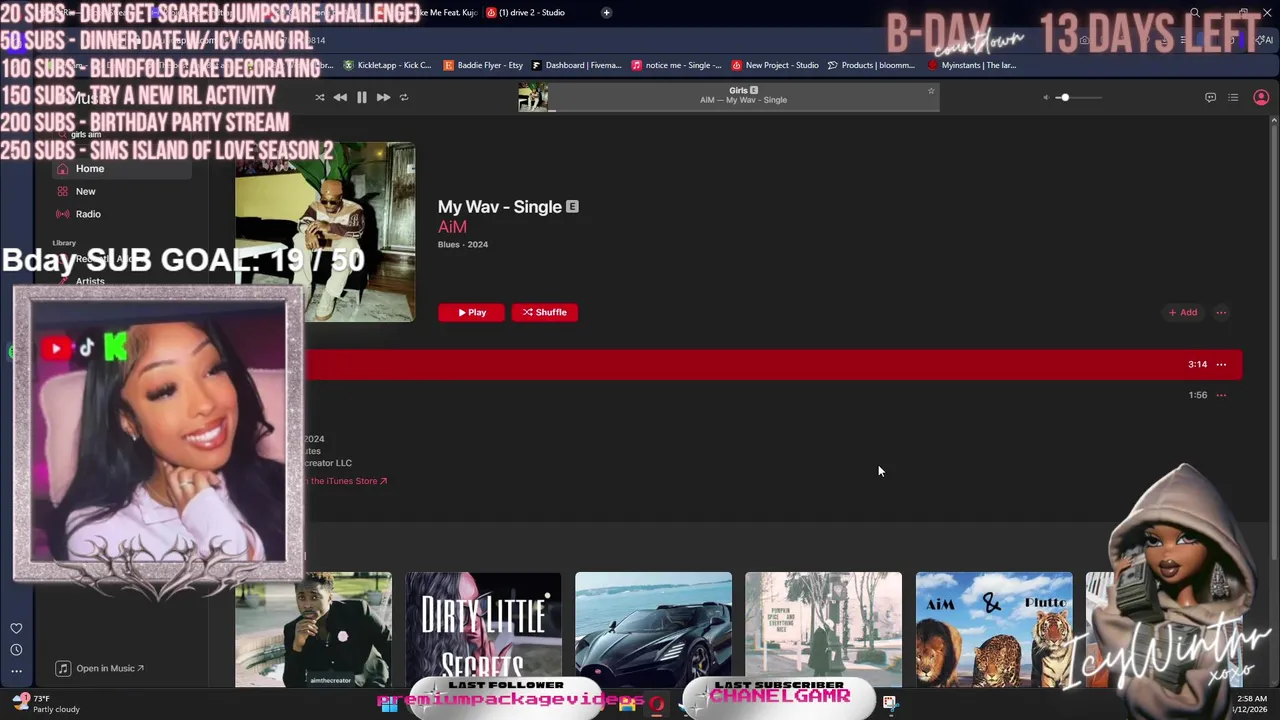Open album more options beside Add
Image resolution: width=1280 pixels, height=720 pixels.
click(1221, 312)
